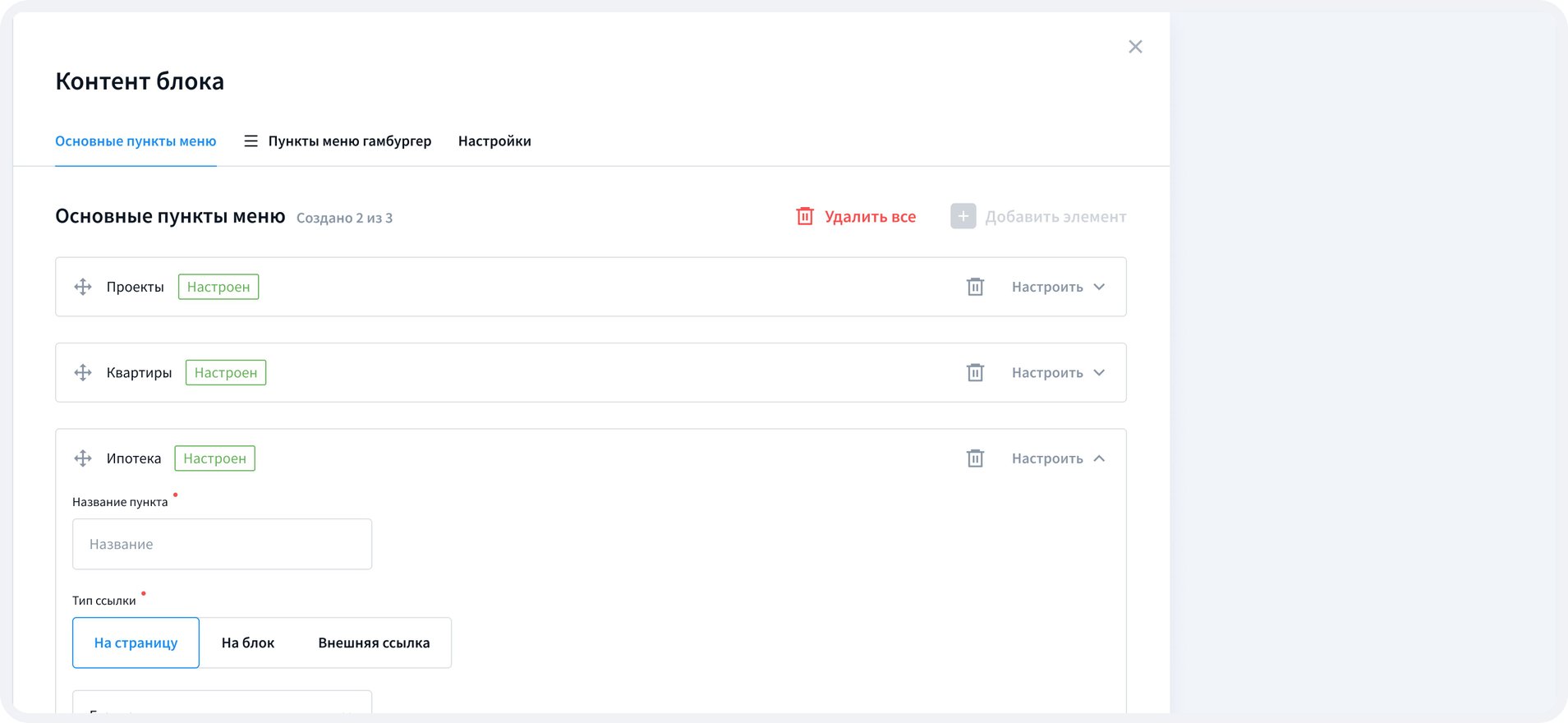
Task: Open the Настройки tab
Action: 494,141
